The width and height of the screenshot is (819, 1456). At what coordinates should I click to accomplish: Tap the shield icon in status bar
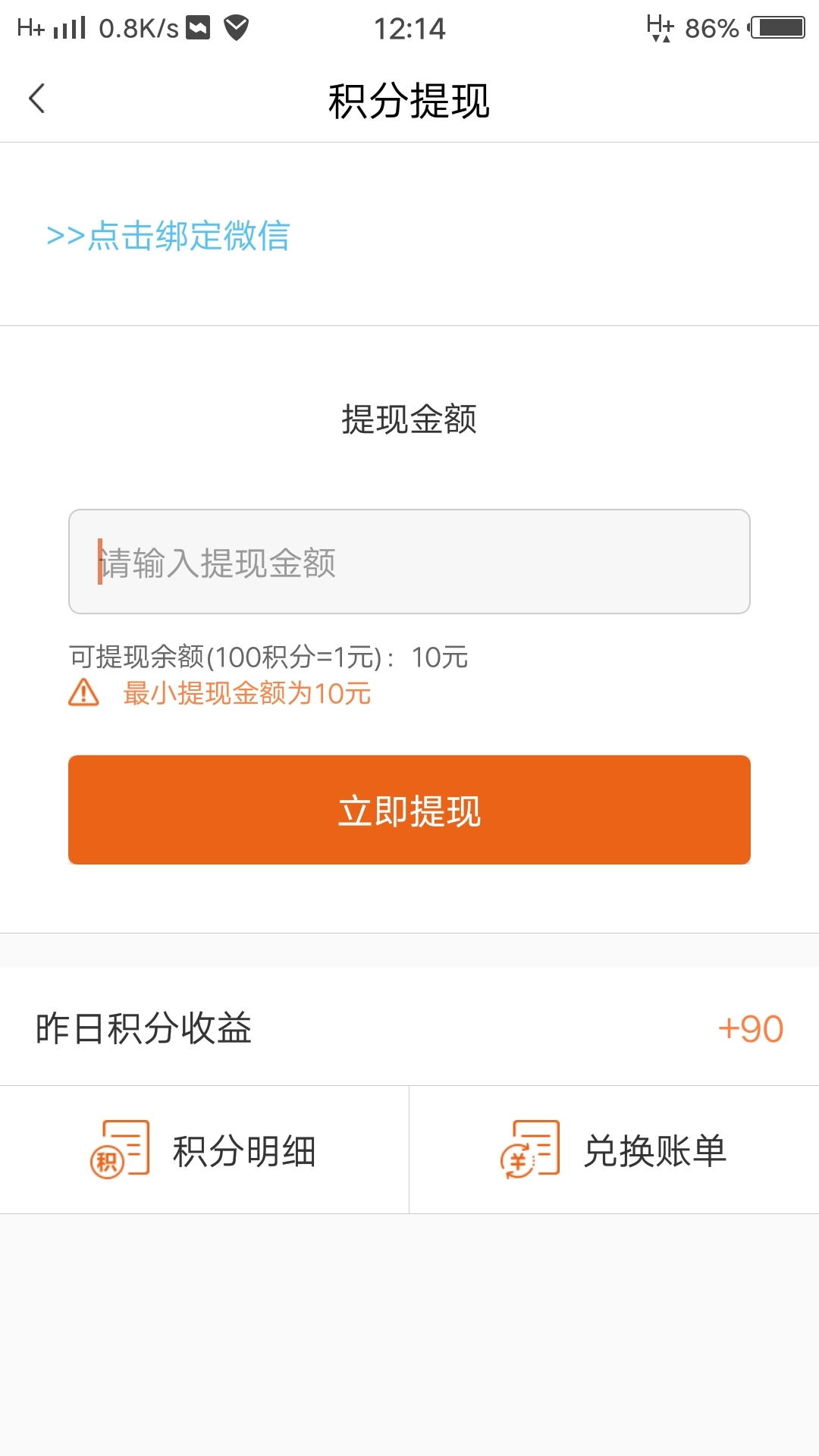237,28
